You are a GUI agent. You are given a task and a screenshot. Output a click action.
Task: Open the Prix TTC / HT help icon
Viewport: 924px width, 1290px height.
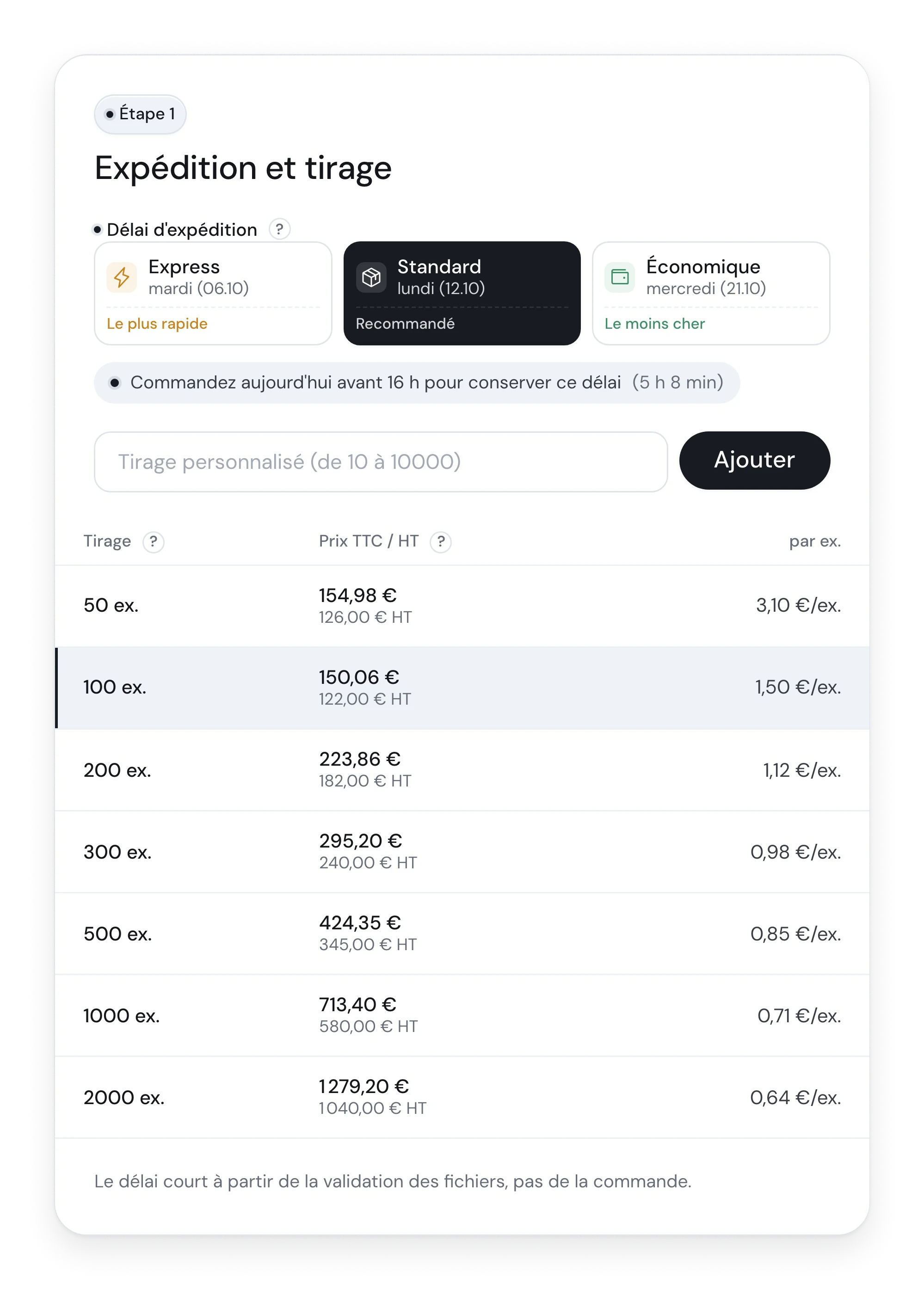point(440,541)
